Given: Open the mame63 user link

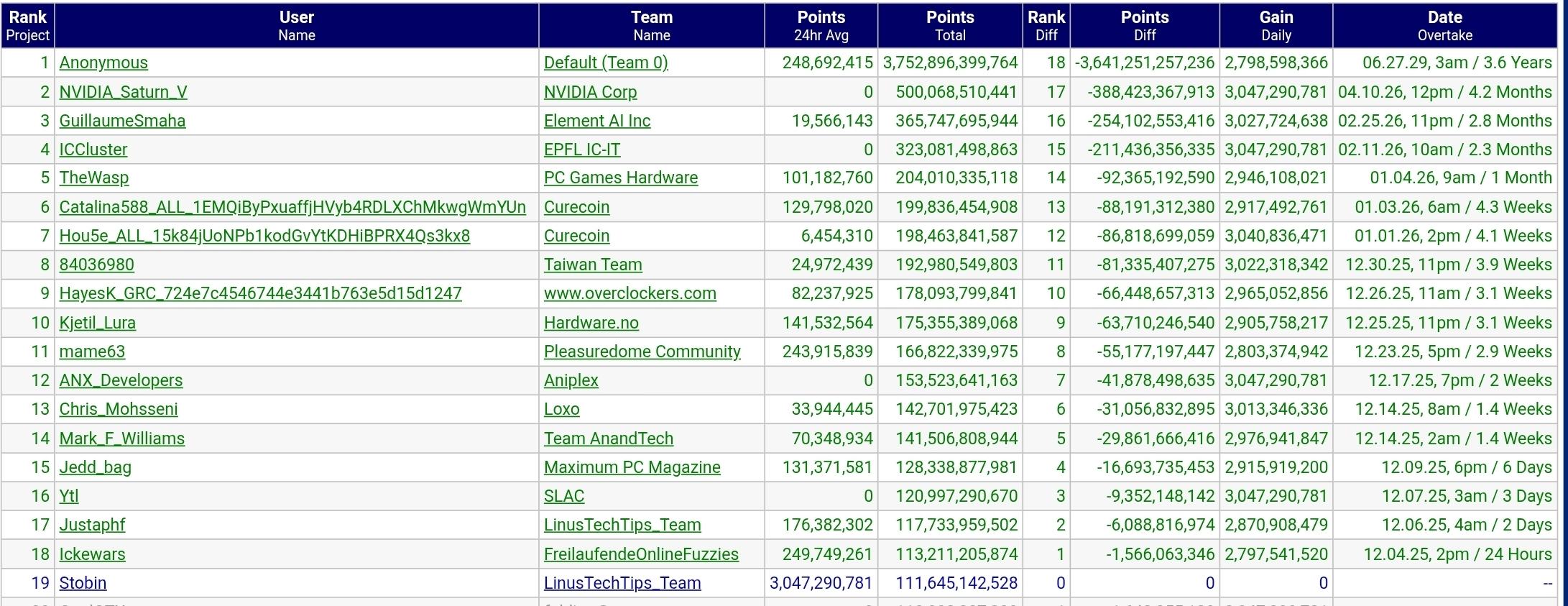Looking at the screenshot, I should click(92, 352).
